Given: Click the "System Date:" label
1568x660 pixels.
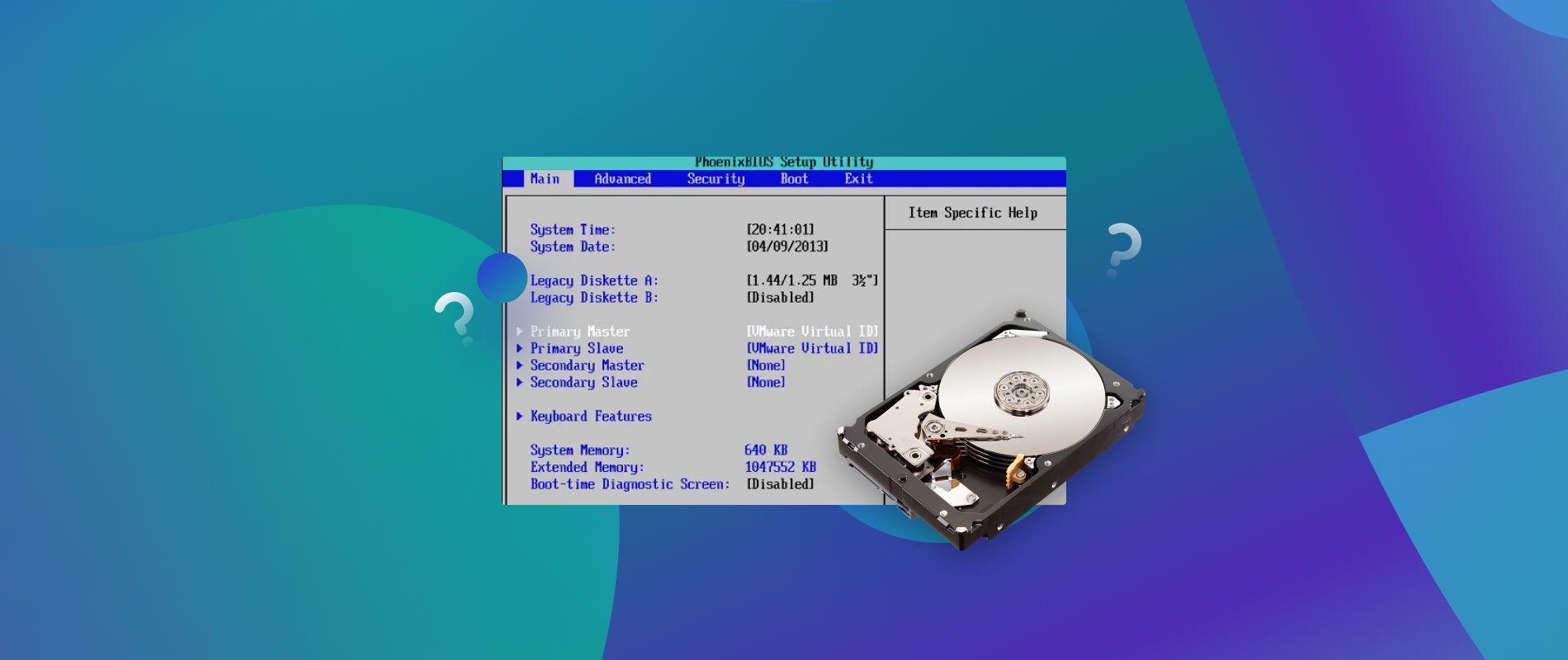Looking at the screenshot, I should tap(573, 247).
